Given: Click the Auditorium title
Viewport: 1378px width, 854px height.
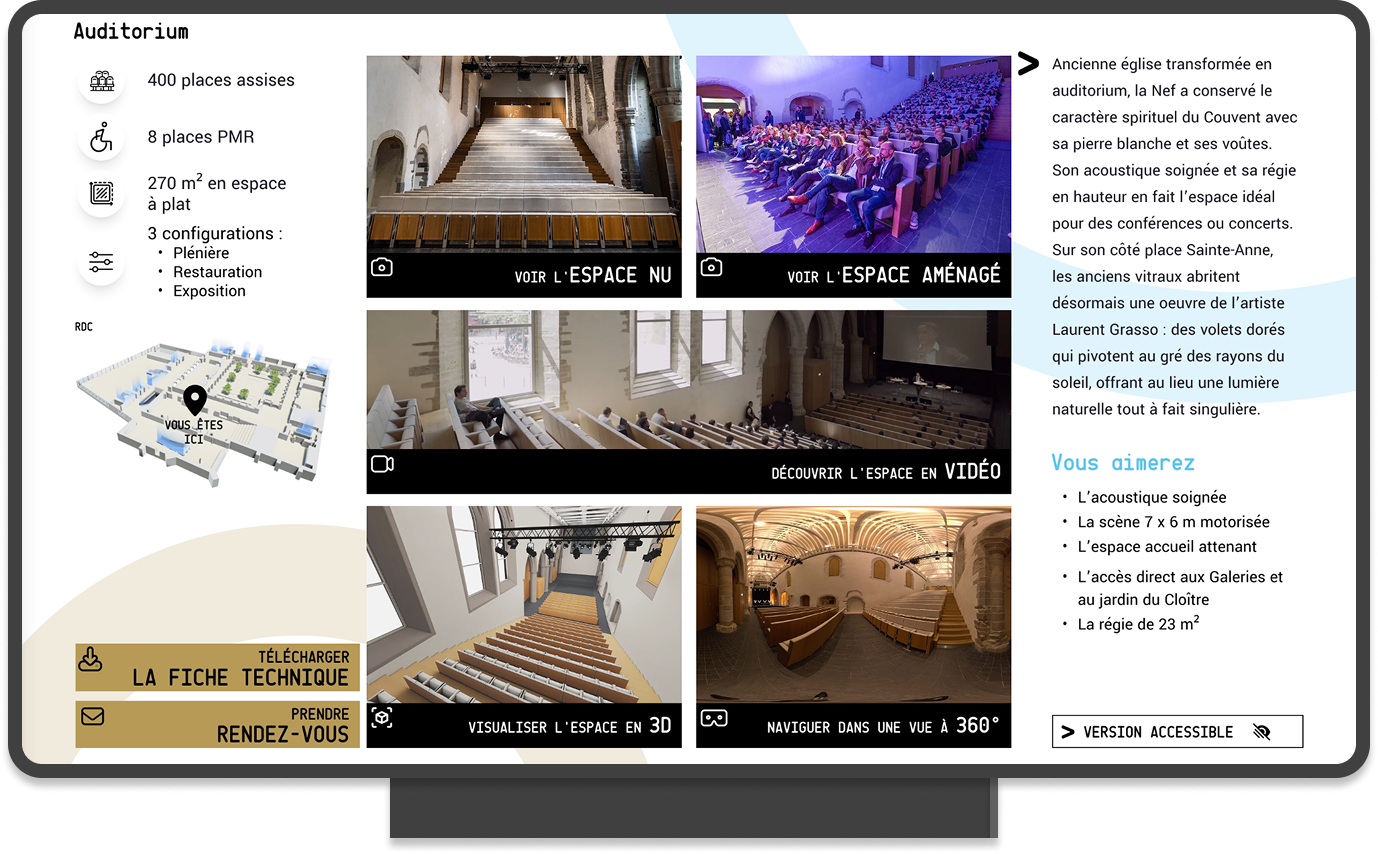Looking at the screenshot, I should click(x=131, y=31).
